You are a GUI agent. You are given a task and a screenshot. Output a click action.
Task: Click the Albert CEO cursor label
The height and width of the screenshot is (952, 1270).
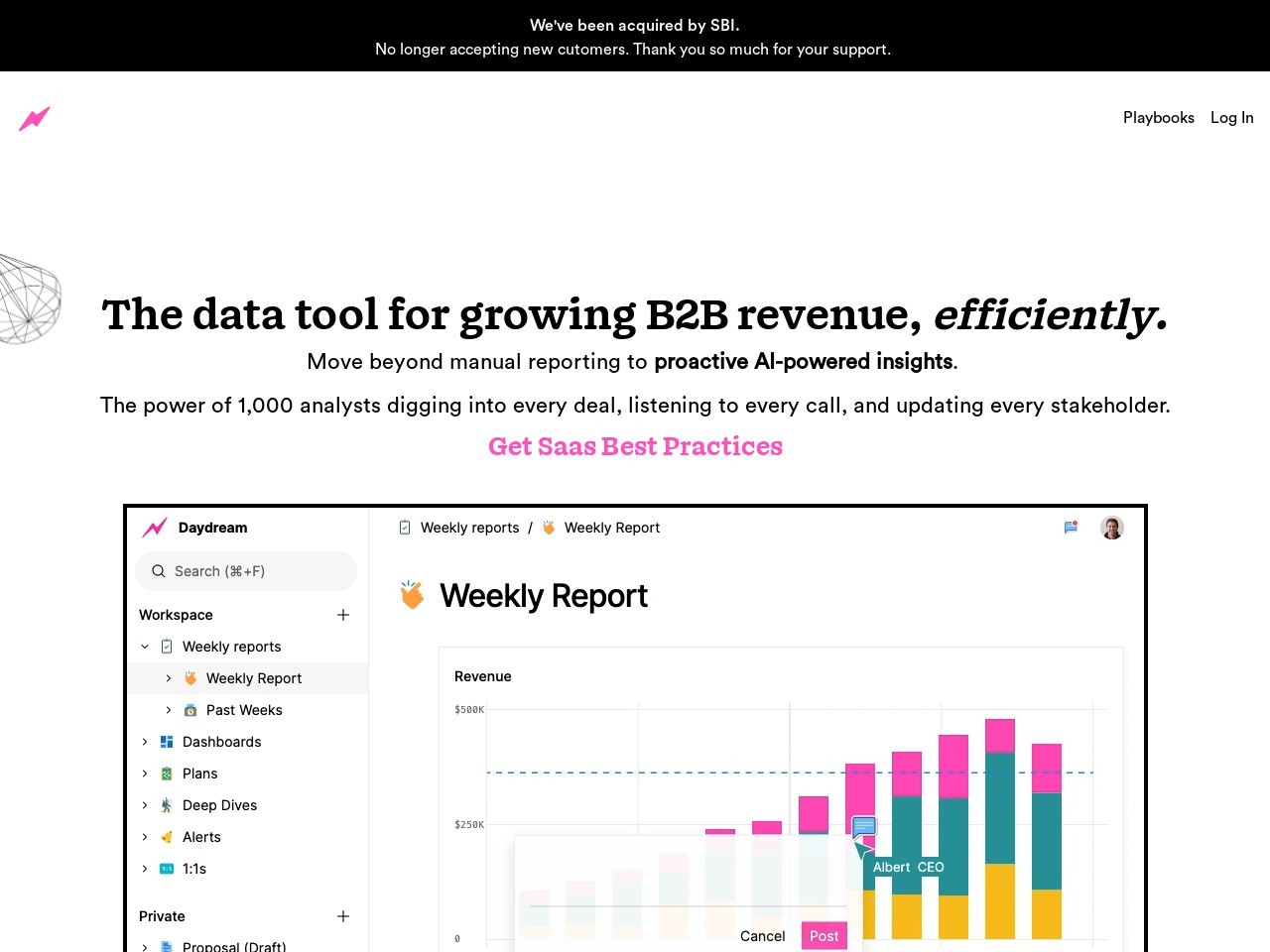(909, 867)
